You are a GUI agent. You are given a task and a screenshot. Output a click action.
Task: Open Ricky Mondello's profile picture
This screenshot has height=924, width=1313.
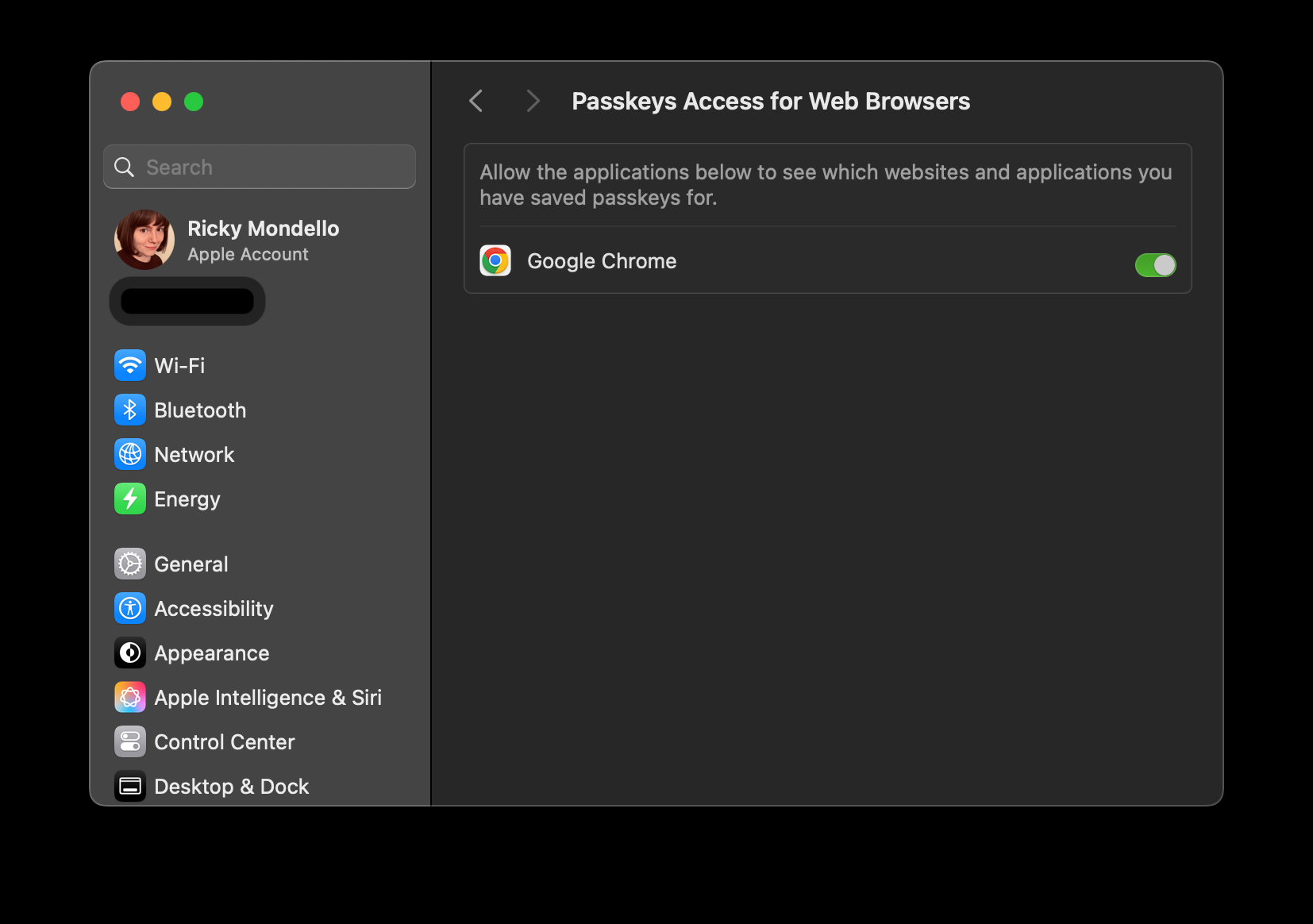144,240
